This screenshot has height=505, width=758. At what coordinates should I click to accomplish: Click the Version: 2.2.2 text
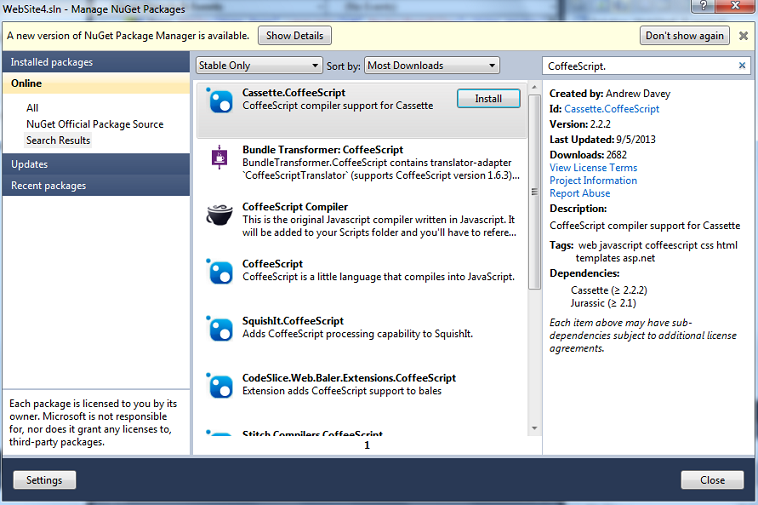click(580, 124)
